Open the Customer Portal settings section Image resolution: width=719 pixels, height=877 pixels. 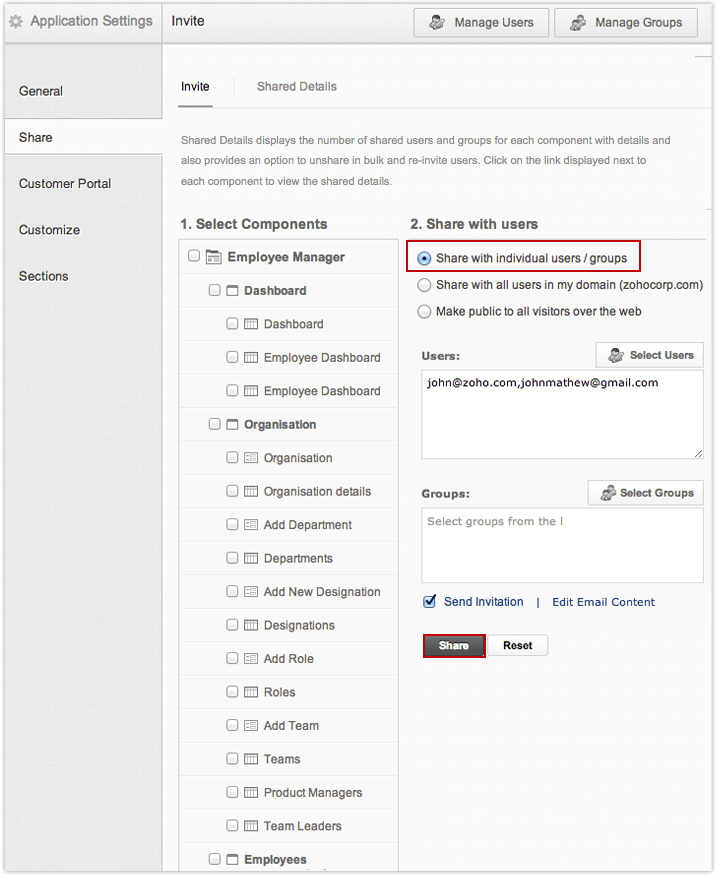coord(65,184)
